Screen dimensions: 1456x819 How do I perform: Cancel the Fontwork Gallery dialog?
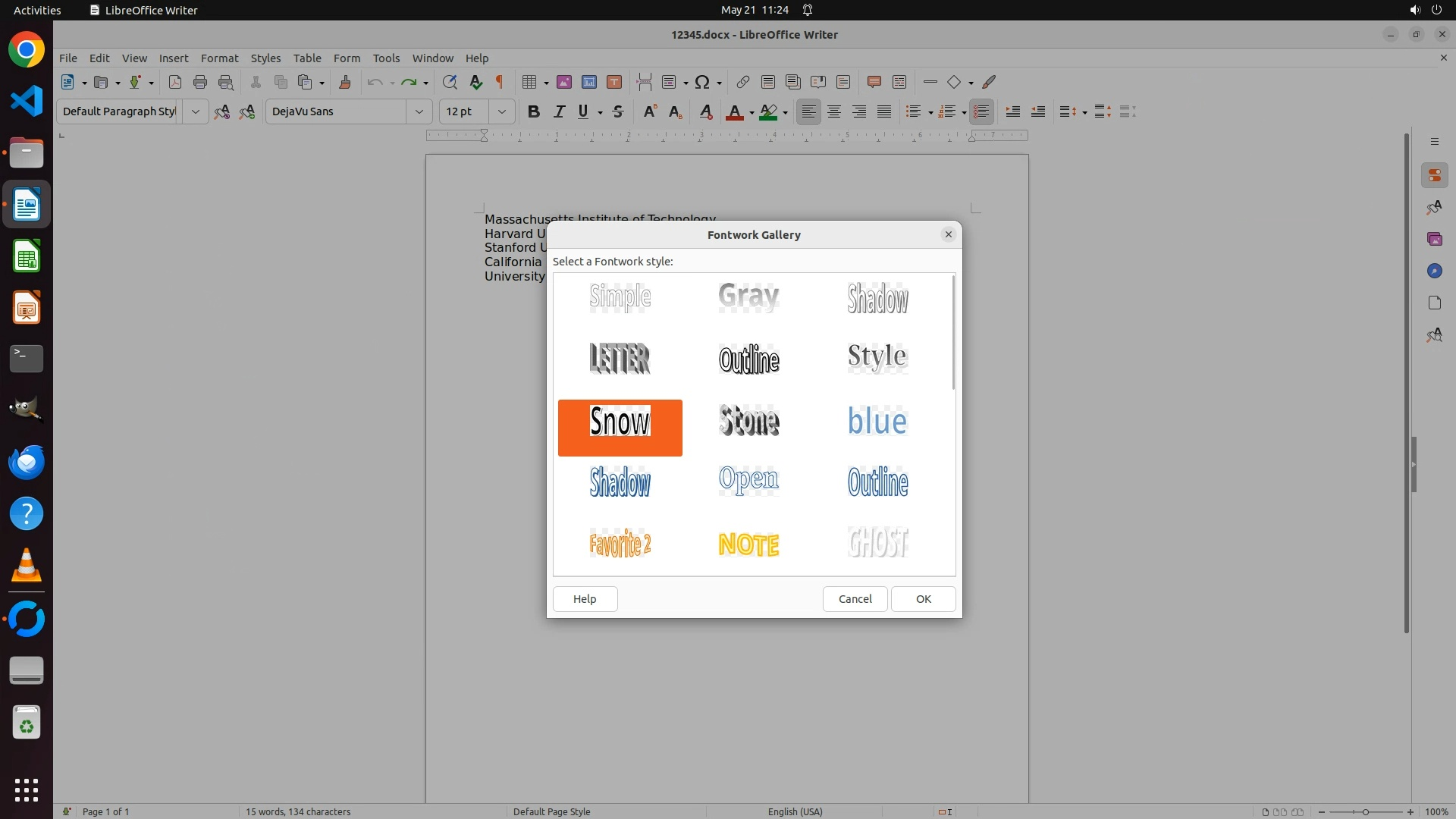pyautogui.click(x=855, y=598)
